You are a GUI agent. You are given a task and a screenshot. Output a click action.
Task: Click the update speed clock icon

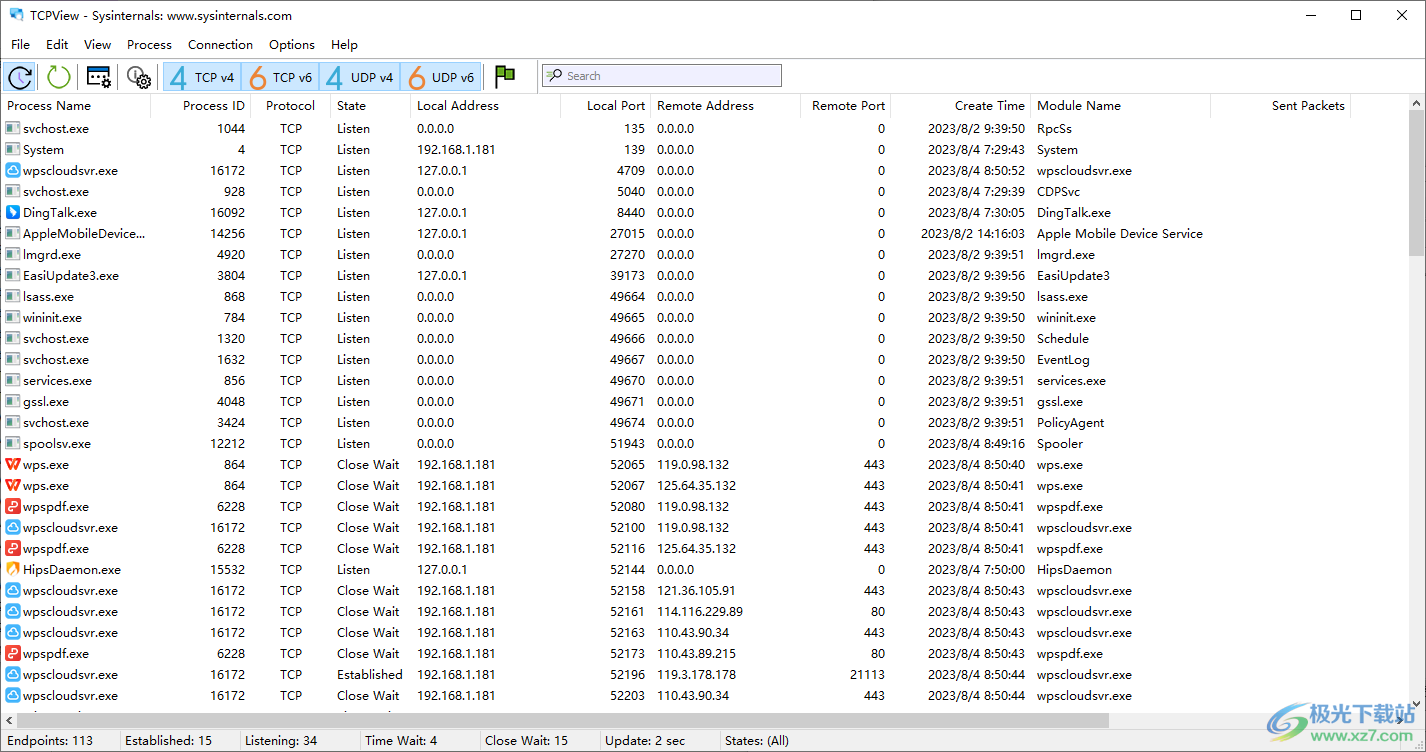20,77
